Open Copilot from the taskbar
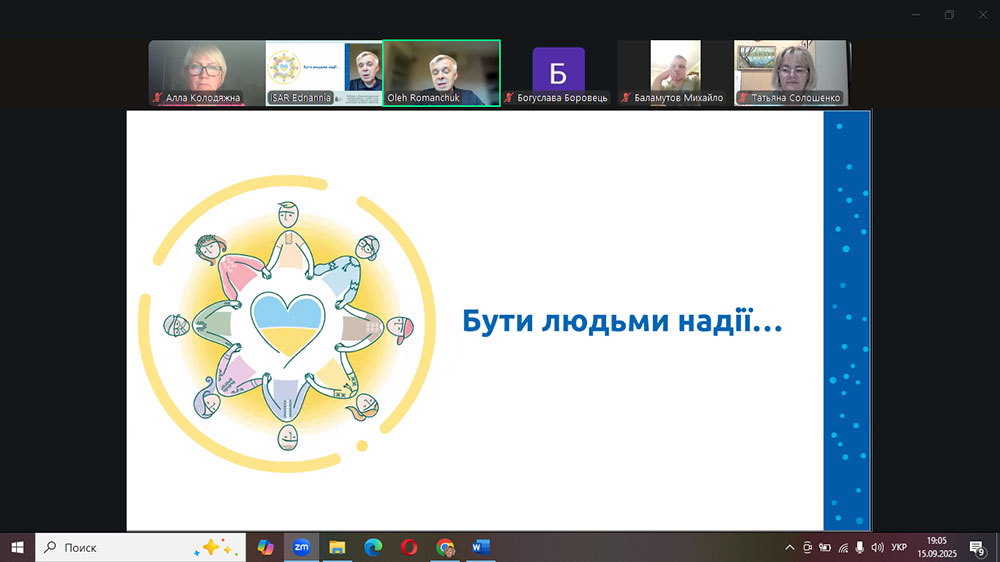The image size is (1000, 562). [265, 547]
